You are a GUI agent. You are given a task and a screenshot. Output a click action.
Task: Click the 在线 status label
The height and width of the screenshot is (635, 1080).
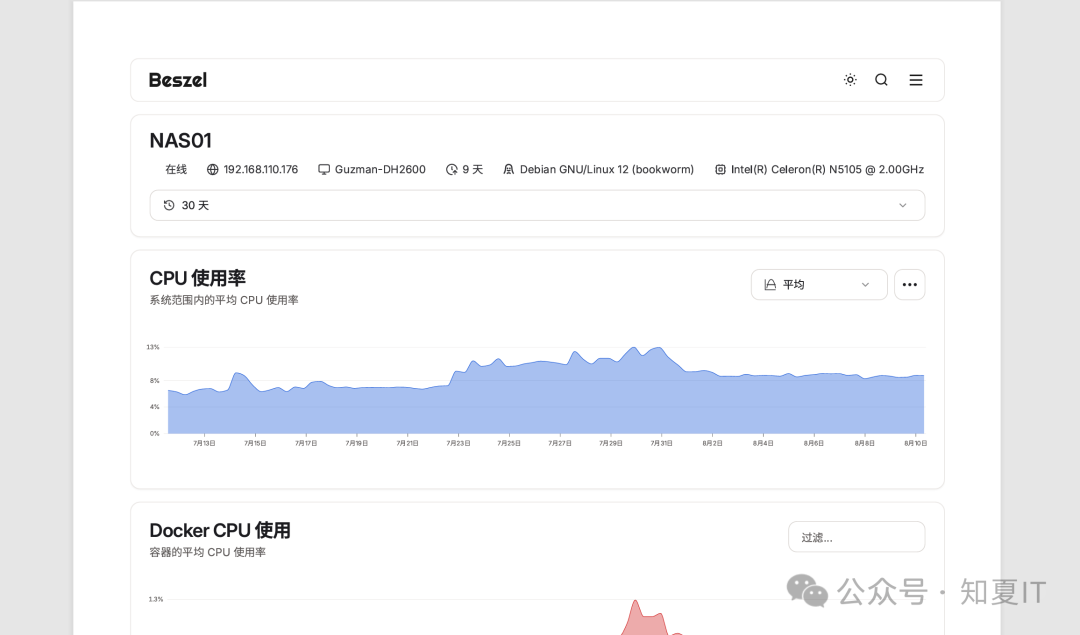click(176, 169)
